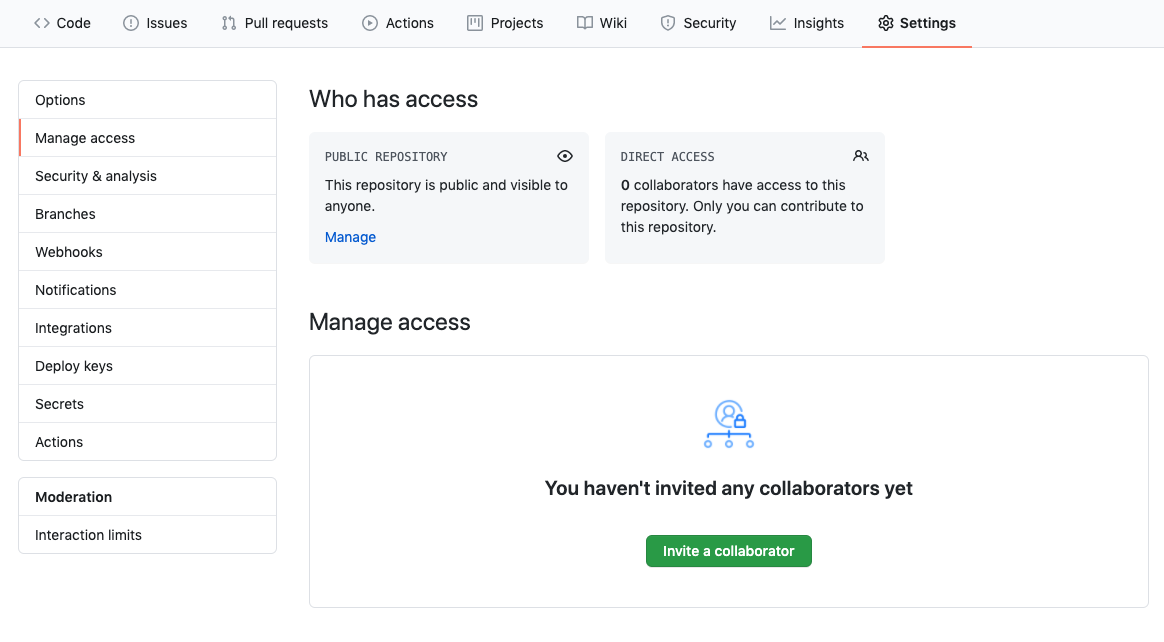Open the Manage visibility link
1164x642 pixels.
(x=350, y=237)
